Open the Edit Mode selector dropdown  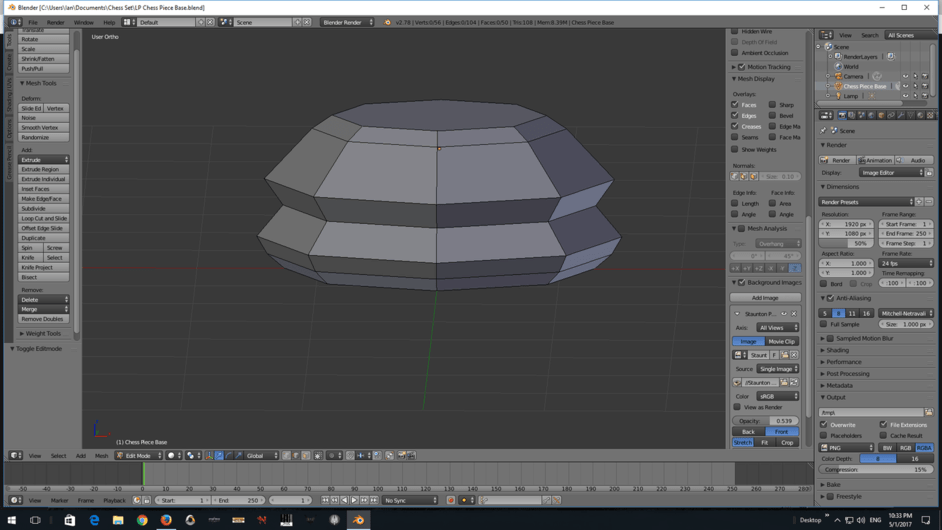138,456
